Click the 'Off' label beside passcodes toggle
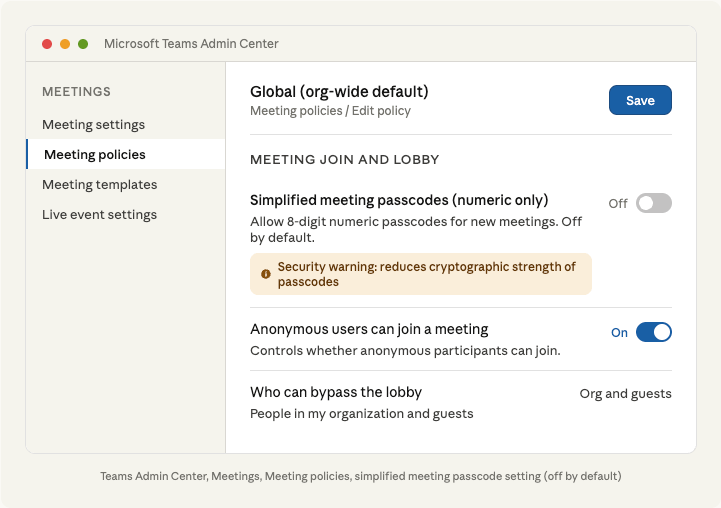This screenshot has height=508, width=721. click(618, 204)
